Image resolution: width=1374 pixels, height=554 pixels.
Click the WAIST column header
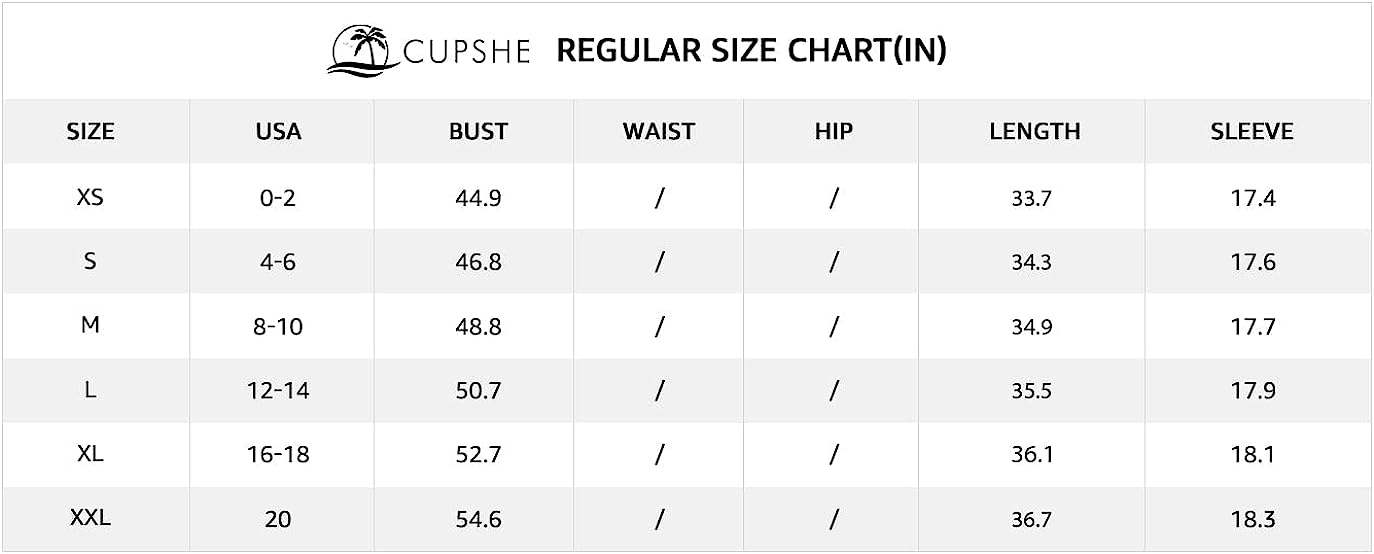659,131
